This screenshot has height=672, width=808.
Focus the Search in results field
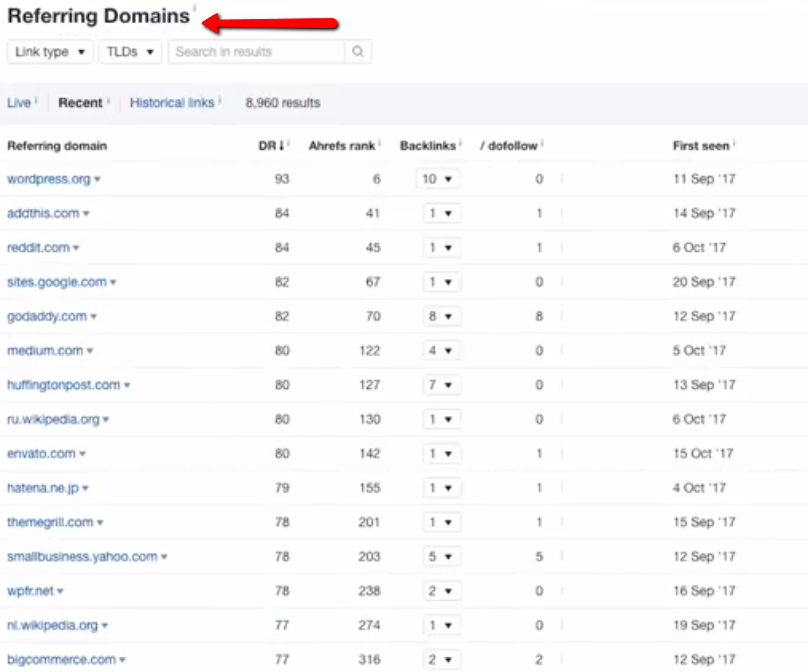point(256,52)
